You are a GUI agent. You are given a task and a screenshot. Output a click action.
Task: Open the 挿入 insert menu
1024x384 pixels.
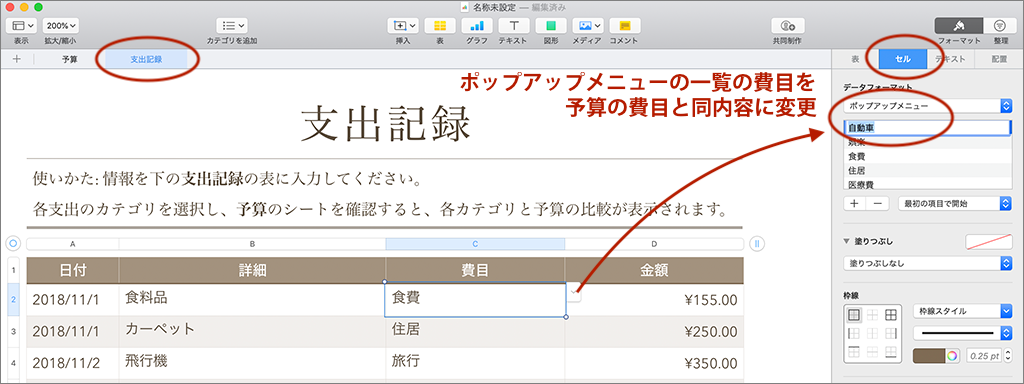pos(403,25)
